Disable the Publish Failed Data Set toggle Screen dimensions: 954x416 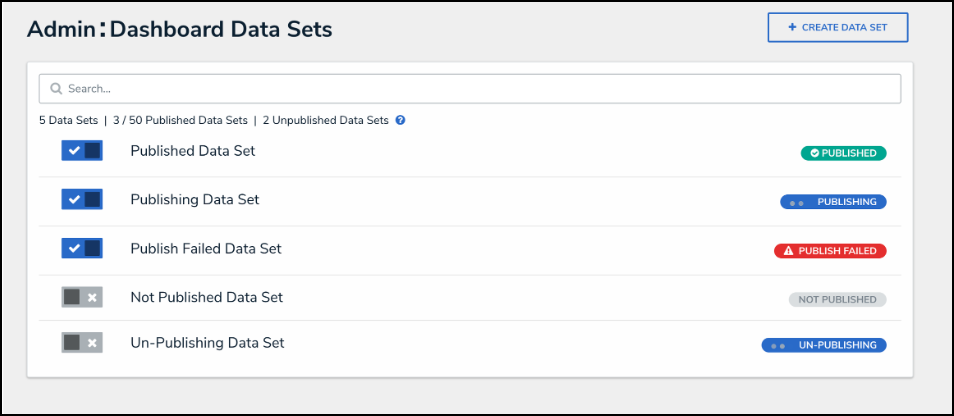click(82, 248)
